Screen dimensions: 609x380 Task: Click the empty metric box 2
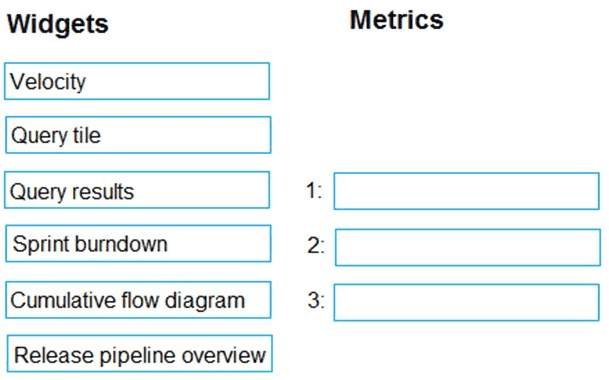(468, 248)
